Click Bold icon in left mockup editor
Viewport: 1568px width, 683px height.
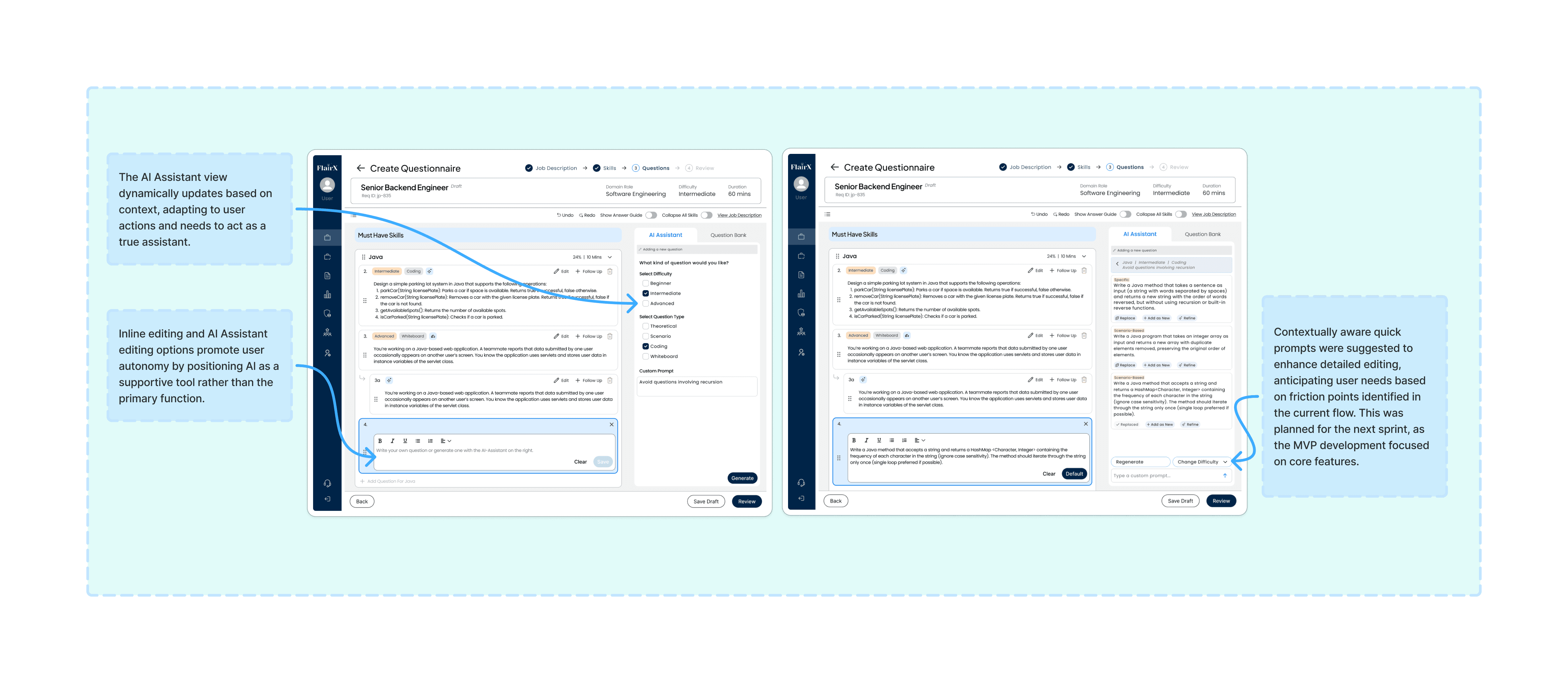click(380, 441)
